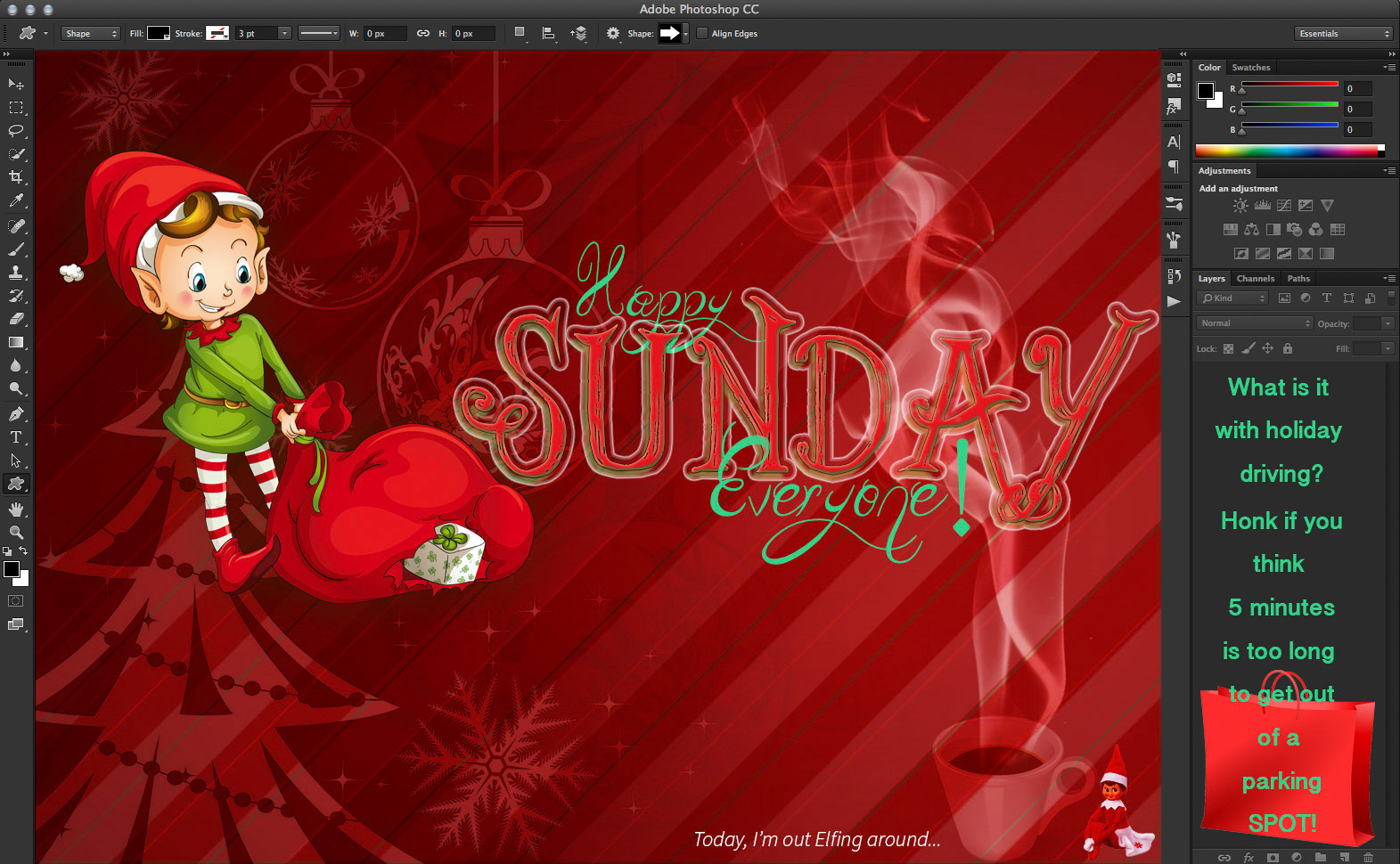Image resolution: width=1400 pixels, height=864 pixels.
Task: Add a Vibrance adjustment
Action: 1328,206
